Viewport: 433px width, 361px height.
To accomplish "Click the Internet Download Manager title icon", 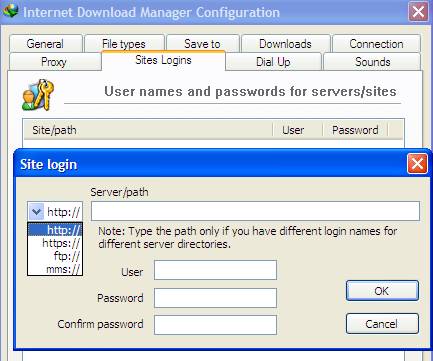I will [11, 11].
